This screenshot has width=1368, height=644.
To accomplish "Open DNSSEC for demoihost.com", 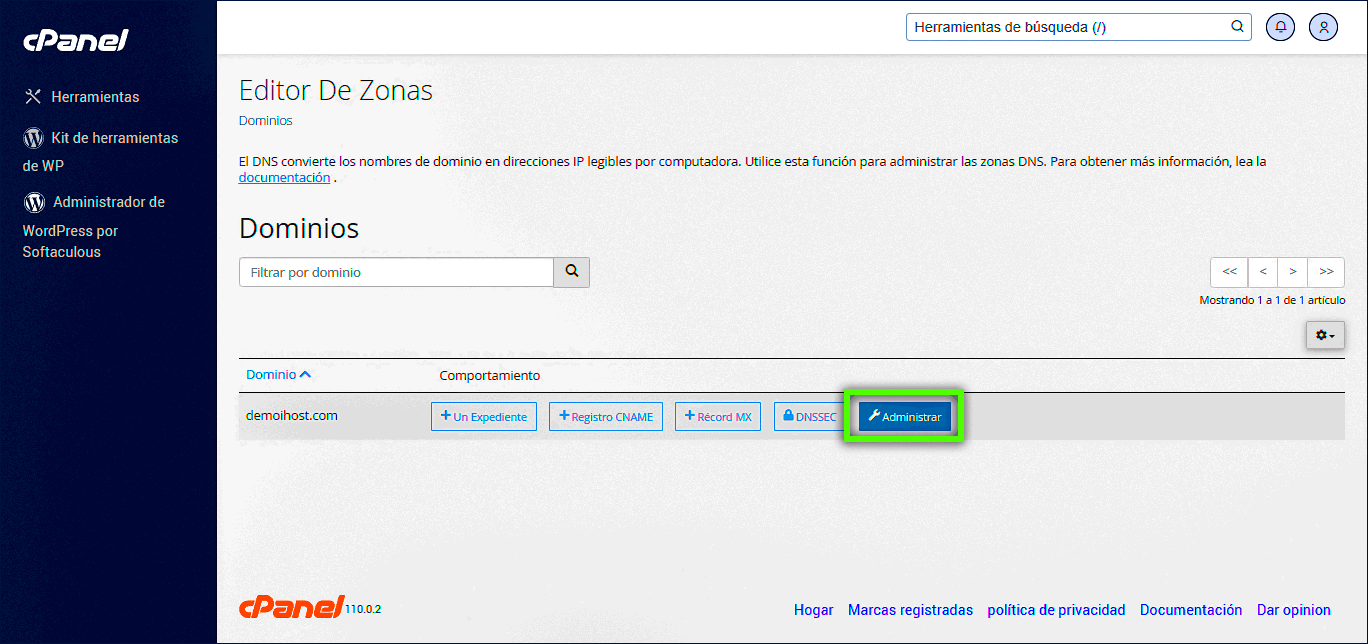I will 808,417.
